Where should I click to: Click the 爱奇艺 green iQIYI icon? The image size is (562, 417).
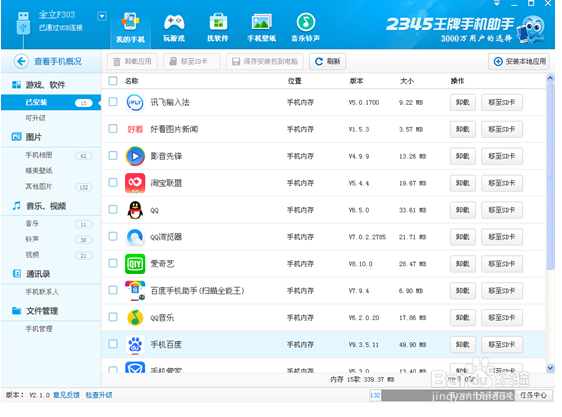[x=135, y=264]
